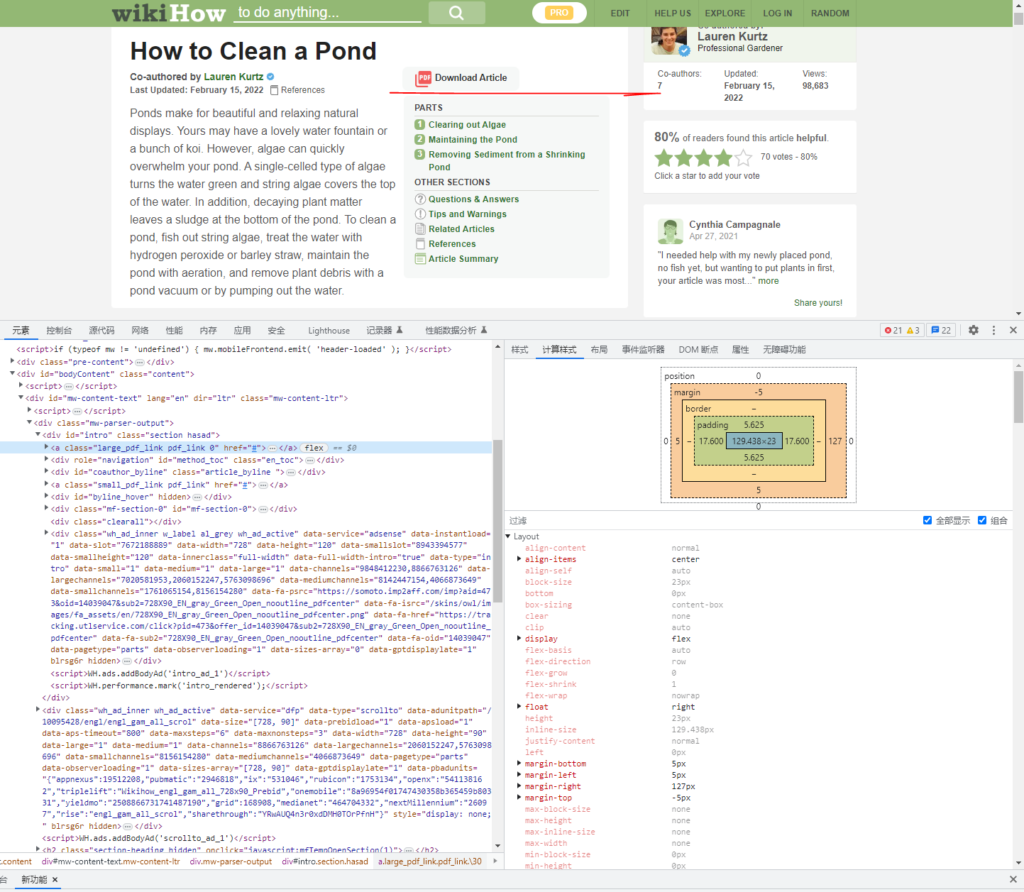This screenshot has width=1024, height=892.
Task: Expand the float computed property
Action: (x=519, y=707)
